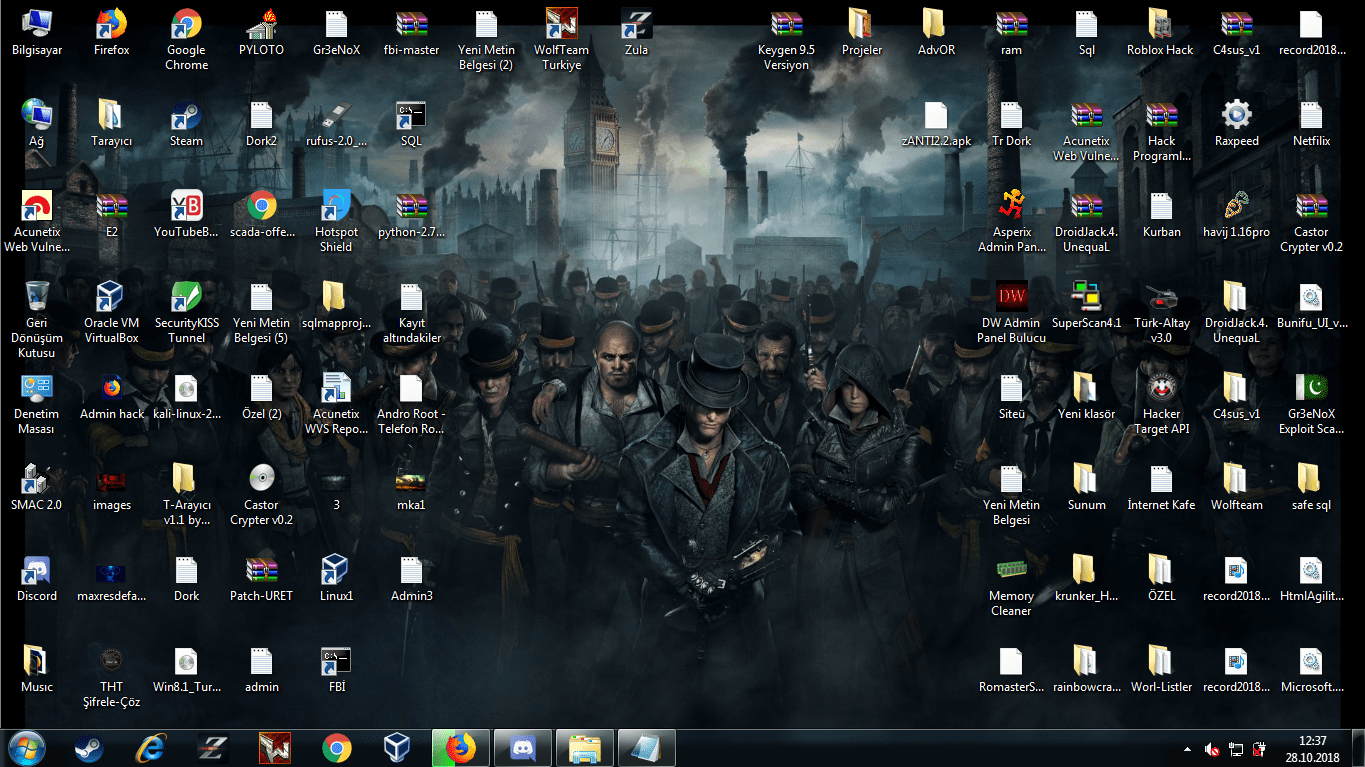This screenshot has height=767, width=1365.
Task: Open Denetim Masası control panel
Action: (x=37, y=404)
